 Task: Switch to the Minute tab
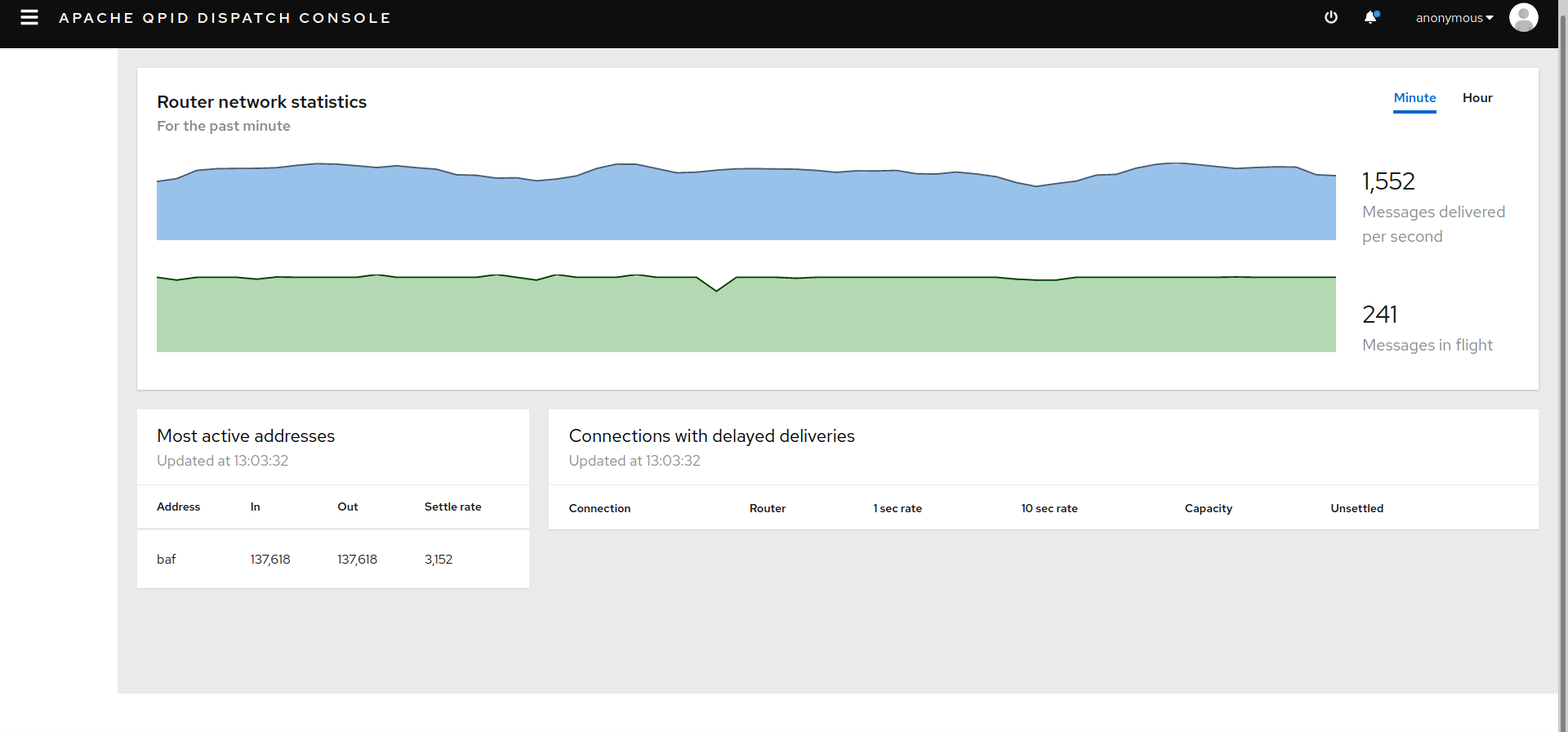coord(1414,98)
